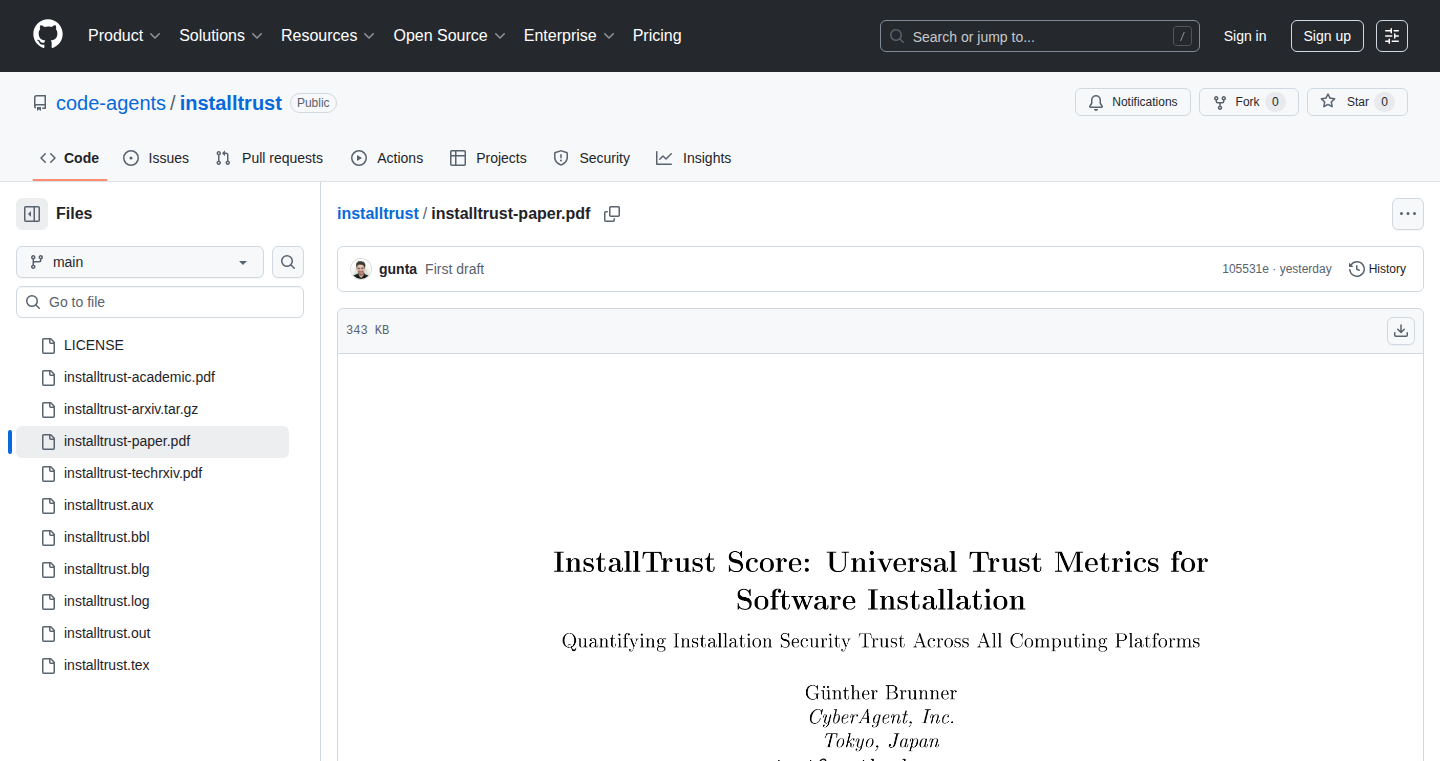Click the Sign up button
The height and width of the screenshot is (761, 1440).
pyautogui.click(x=1327, y=36)
